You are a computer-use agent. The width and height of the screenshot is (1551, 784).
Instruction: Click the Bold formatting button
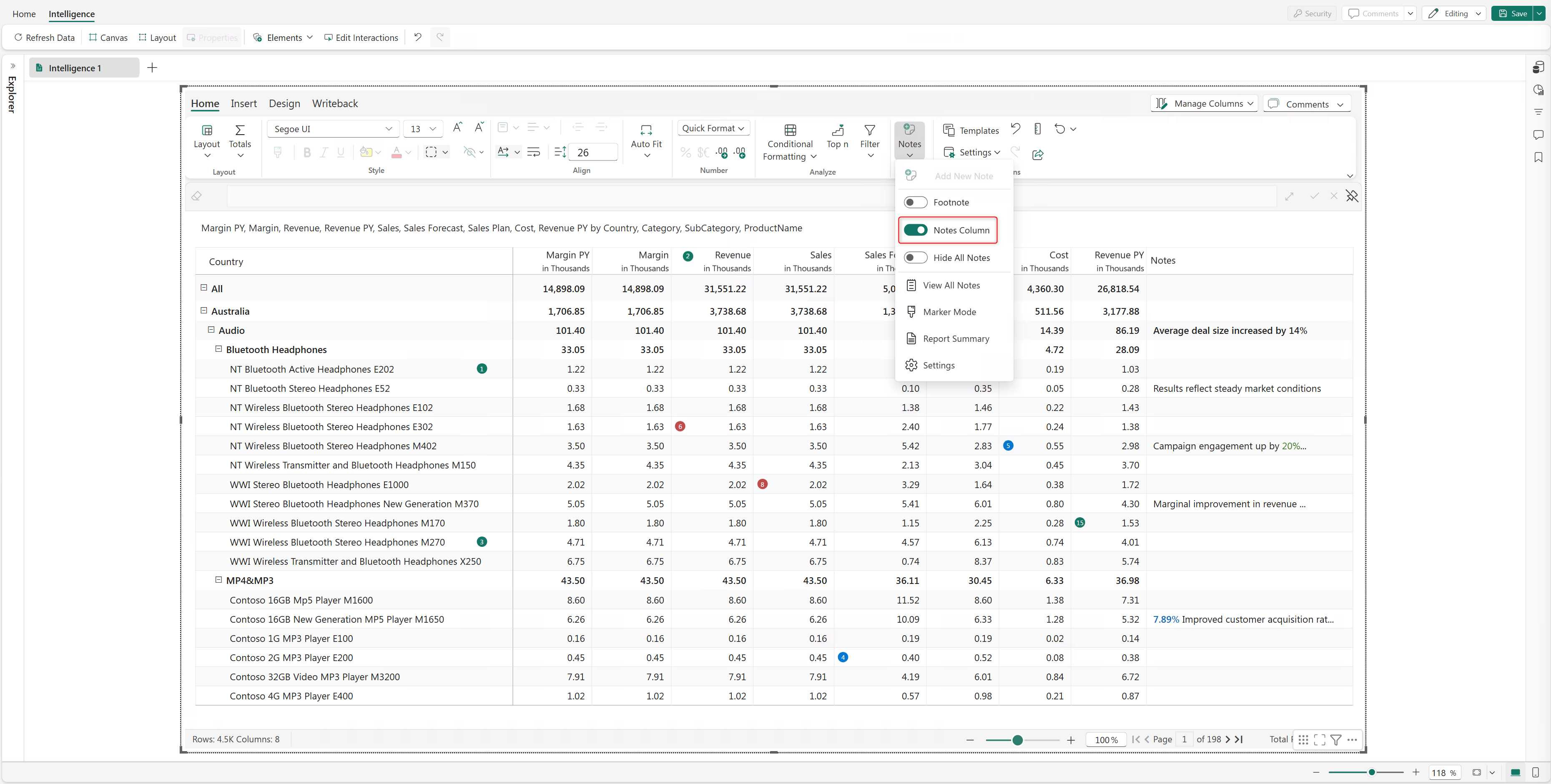[x=307, y=152]
